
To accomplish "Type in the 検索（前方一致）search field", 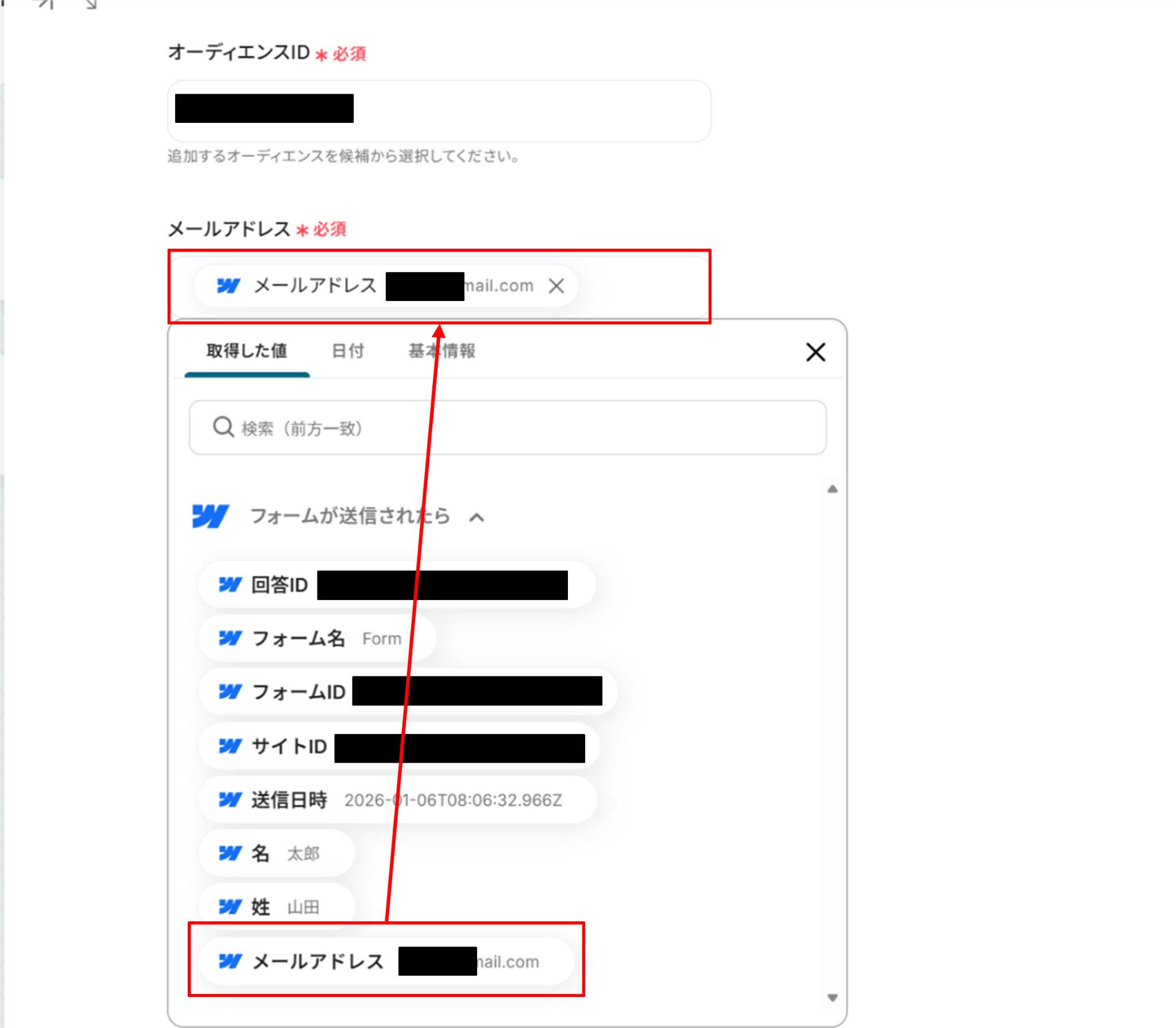I will (517, 428).
